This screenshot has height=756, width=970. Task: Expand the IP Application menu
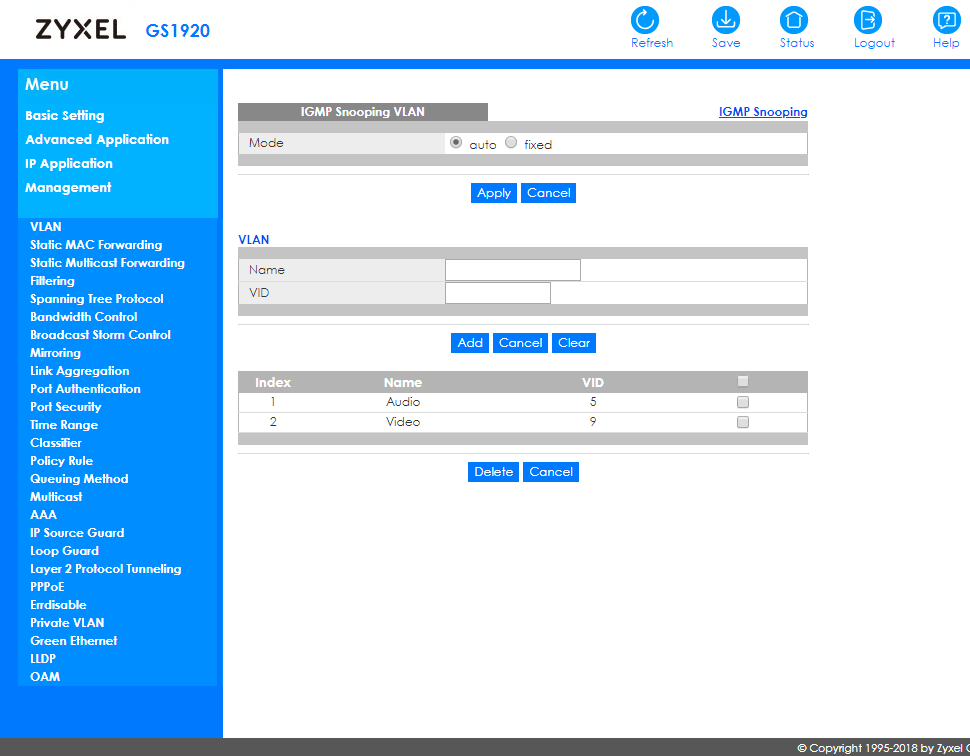coord(69,164)
